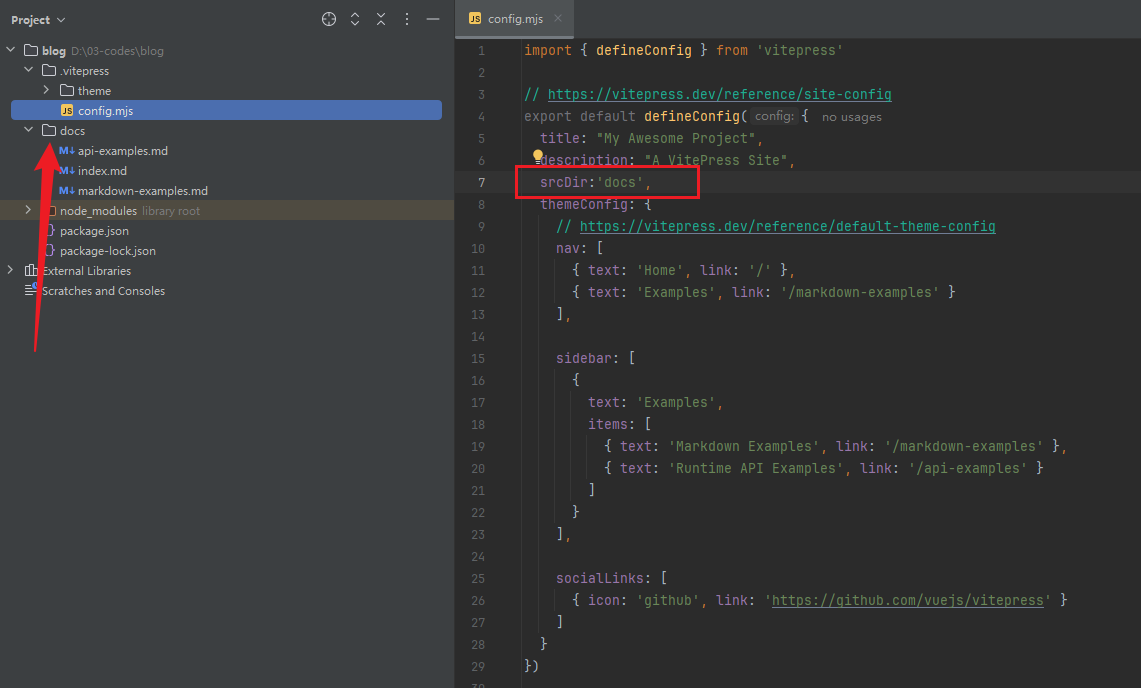Screen dimensions: 1141x688
Task: Open package-lock.json file
Action: (108, 250)
